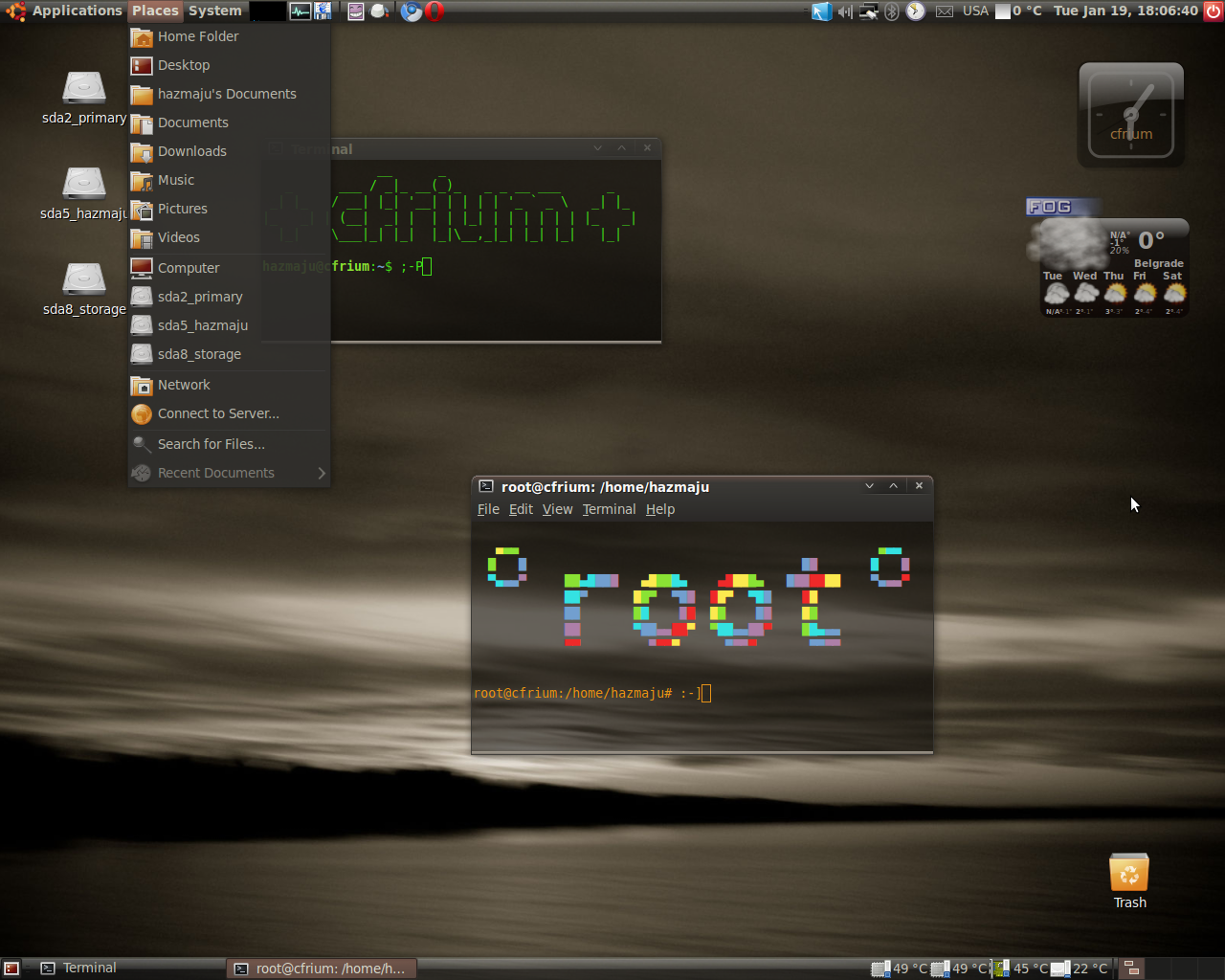Select Network in Places menu
The width and height of the screenshot is (1225, 980).
click(x=230, y=385)
